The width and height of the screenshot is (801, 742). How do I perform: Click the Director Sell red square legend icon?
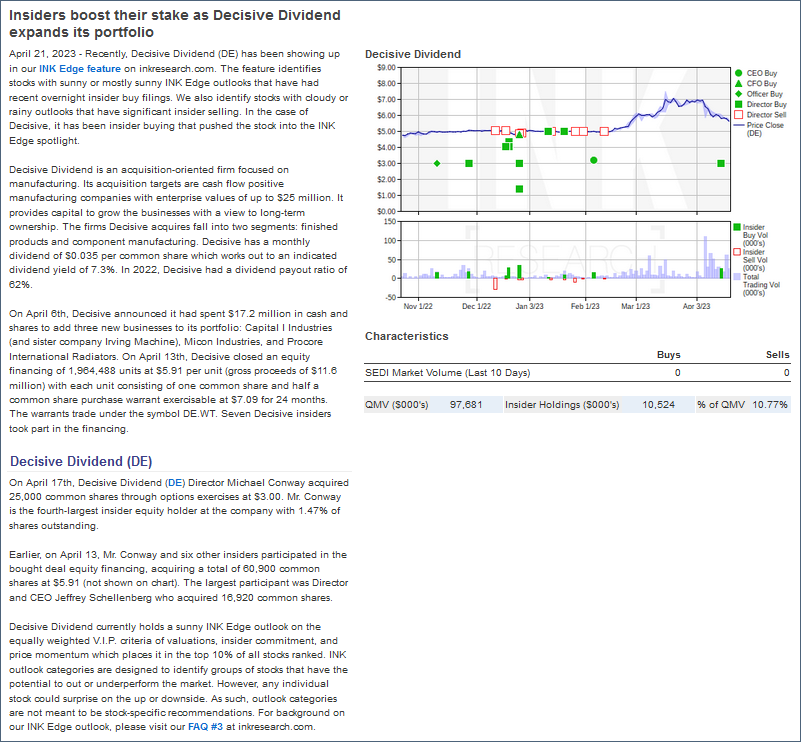tap(738, 114)
